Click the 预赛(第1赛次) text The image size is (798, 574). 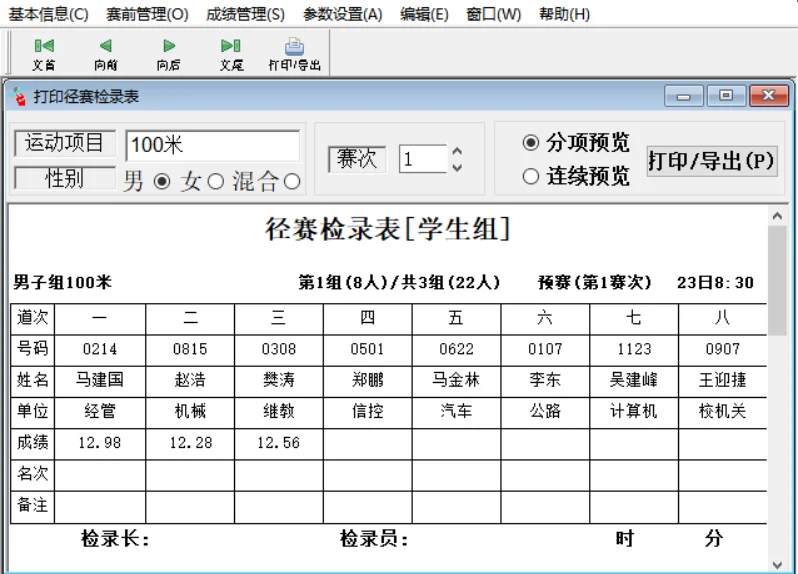click(x=595, y=282)
